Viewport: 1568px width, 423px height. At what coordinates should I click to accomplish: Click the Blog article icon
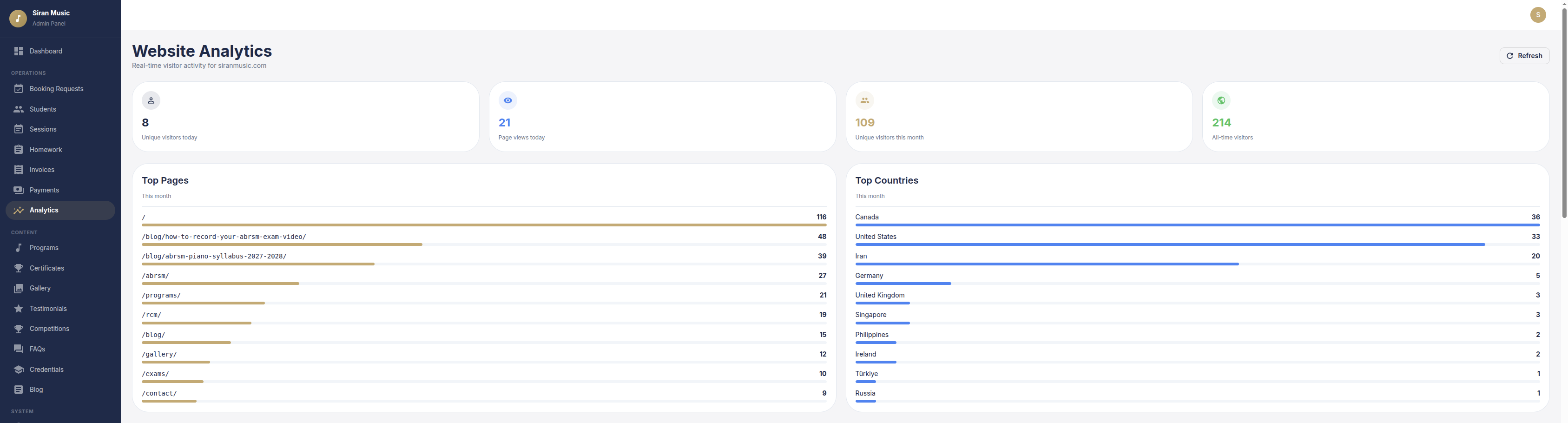coord(19,390)
